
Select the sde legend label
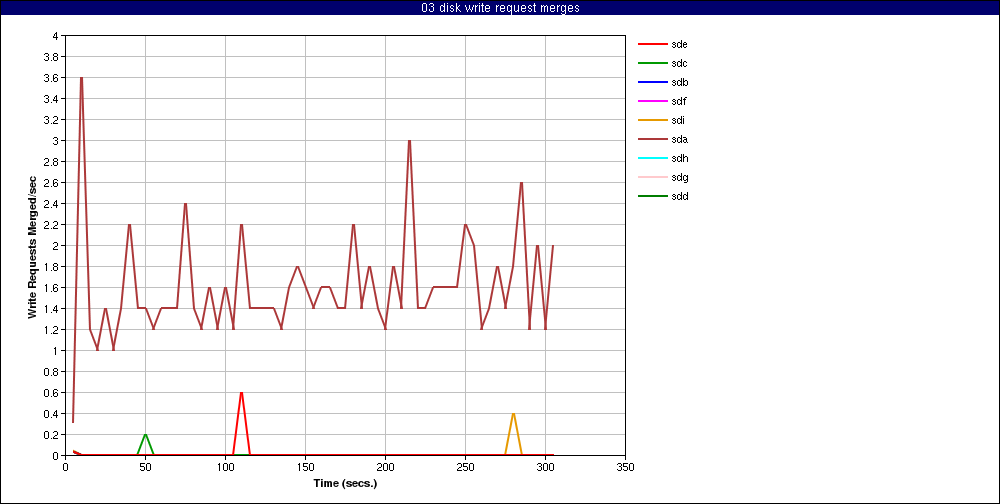click(x=679, y=44)
